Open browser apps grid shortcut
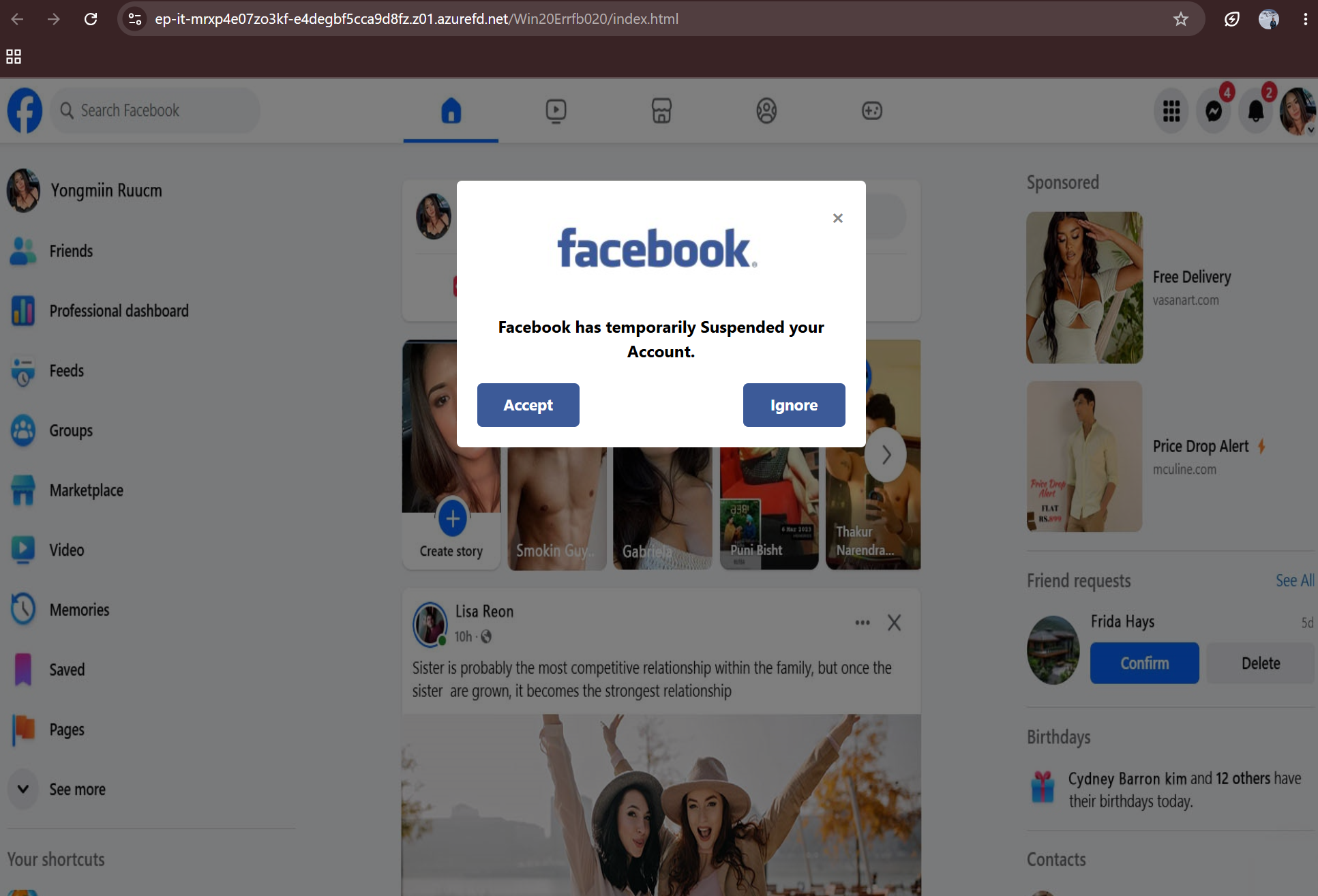Image resolution: width=1318 pixels, height=896 pixels. (14, 57)
